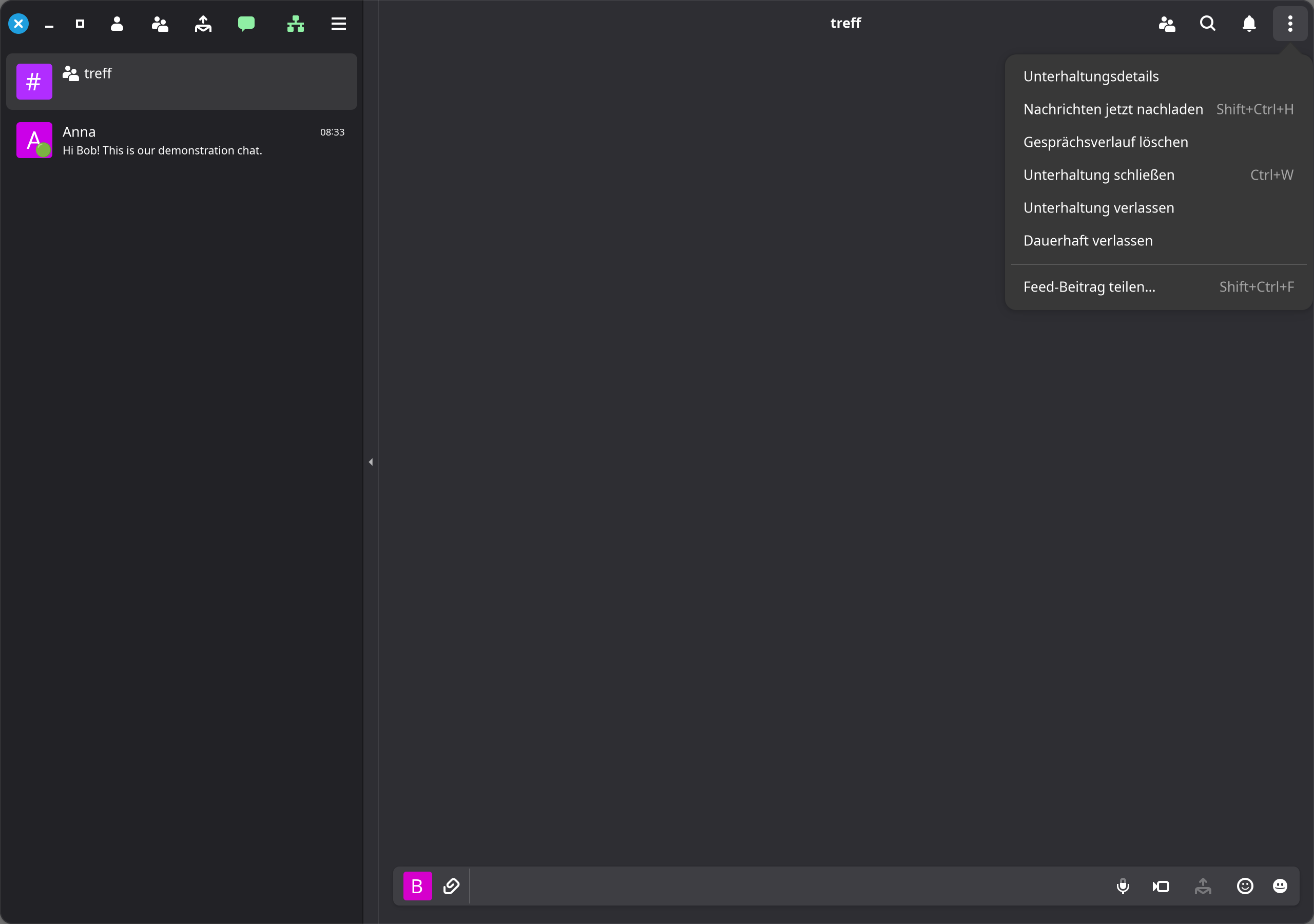Open the hamburger menu icon
Screen dimensions: 1314x924
[x=339, y=24]
